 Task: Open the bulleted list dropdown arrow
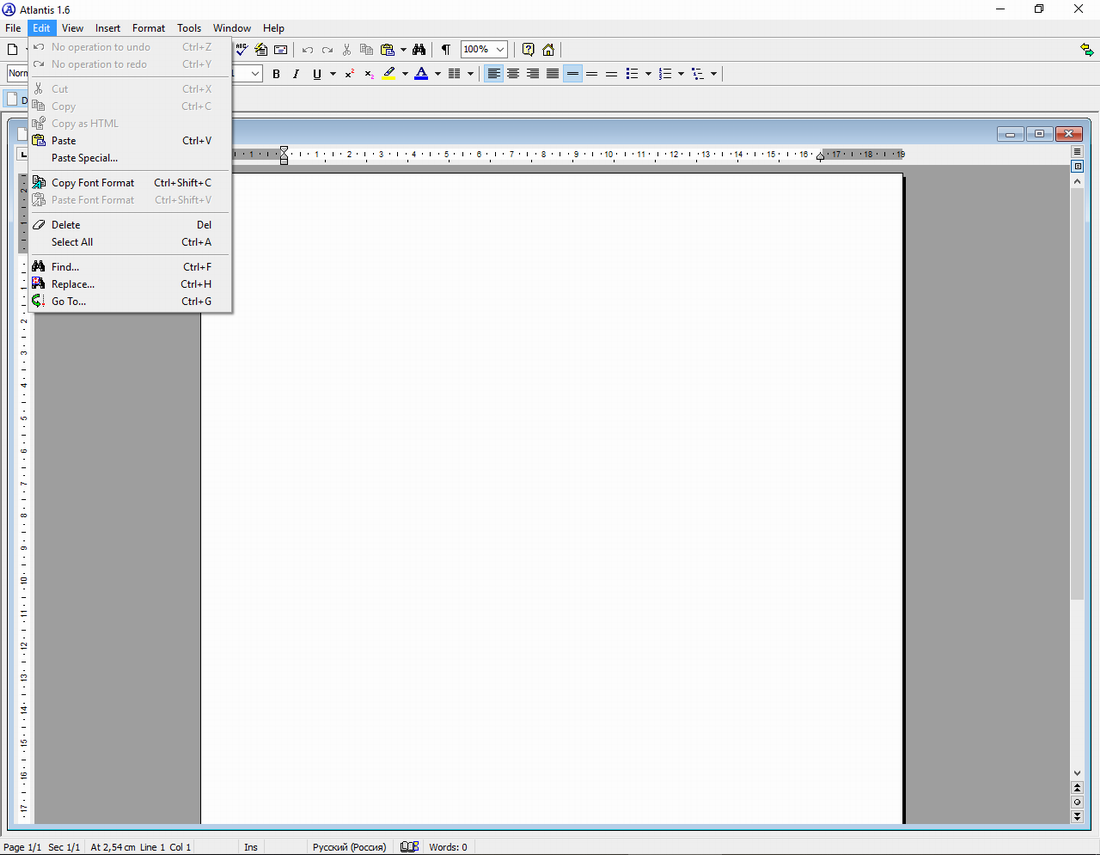pos(648,74)
